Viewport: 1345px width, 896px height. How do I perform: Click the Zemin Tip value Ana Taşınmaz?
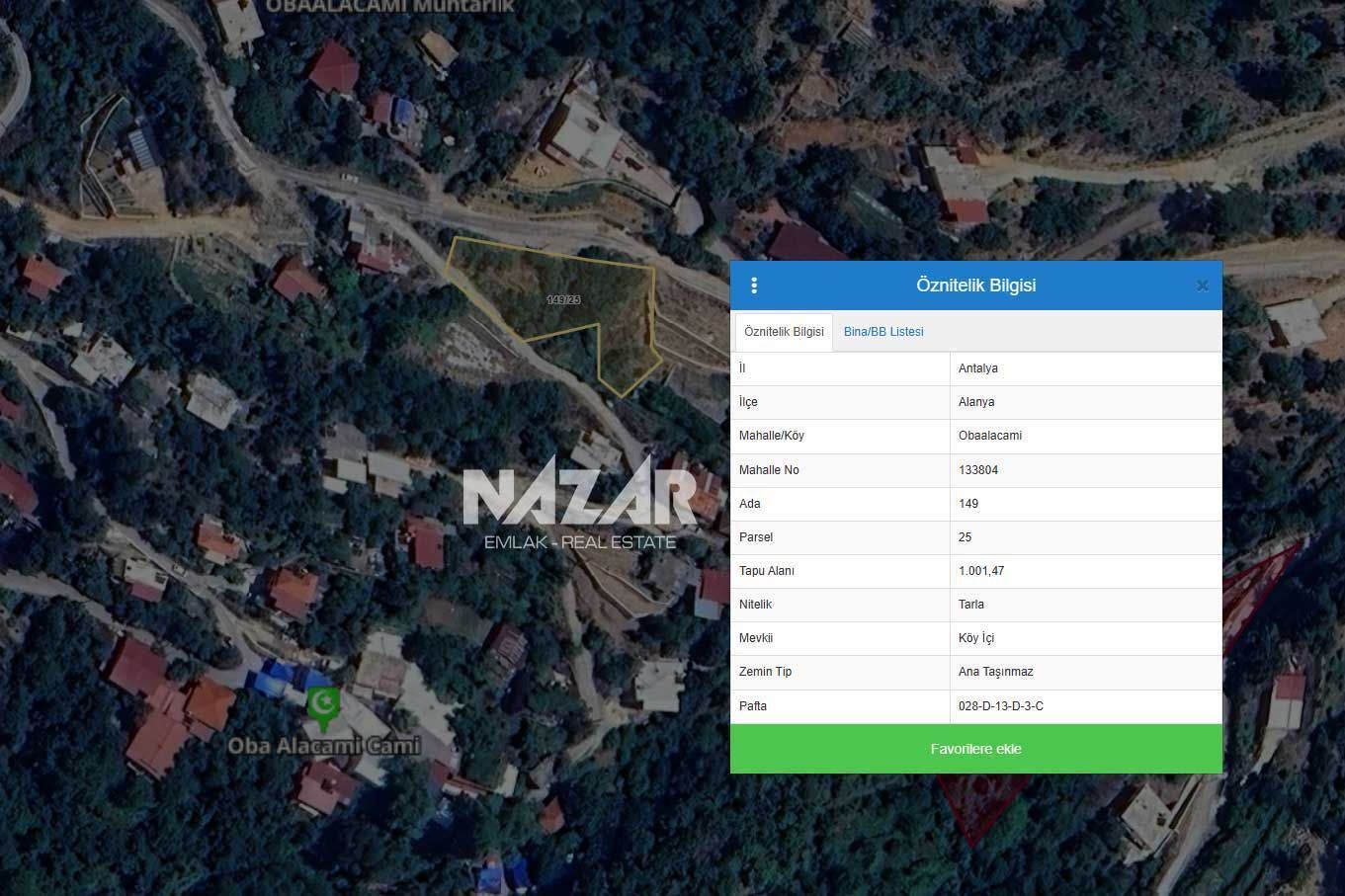(x=995, y=672)
